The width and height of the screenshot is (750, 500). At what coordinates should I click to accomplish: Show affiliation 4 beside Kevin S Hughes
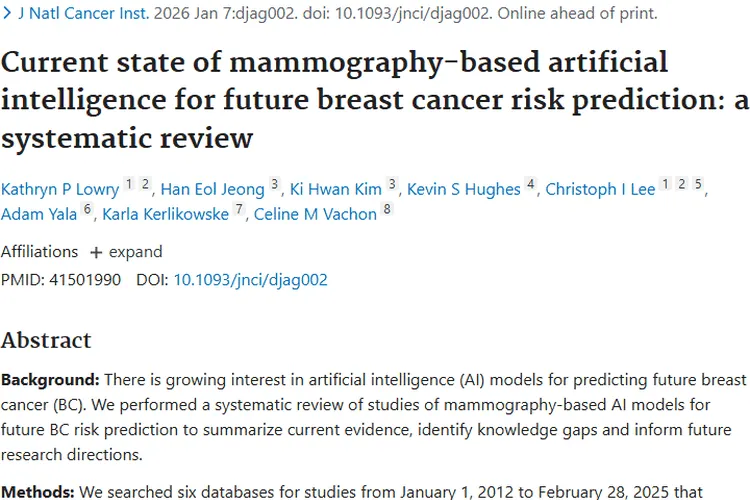531,186
